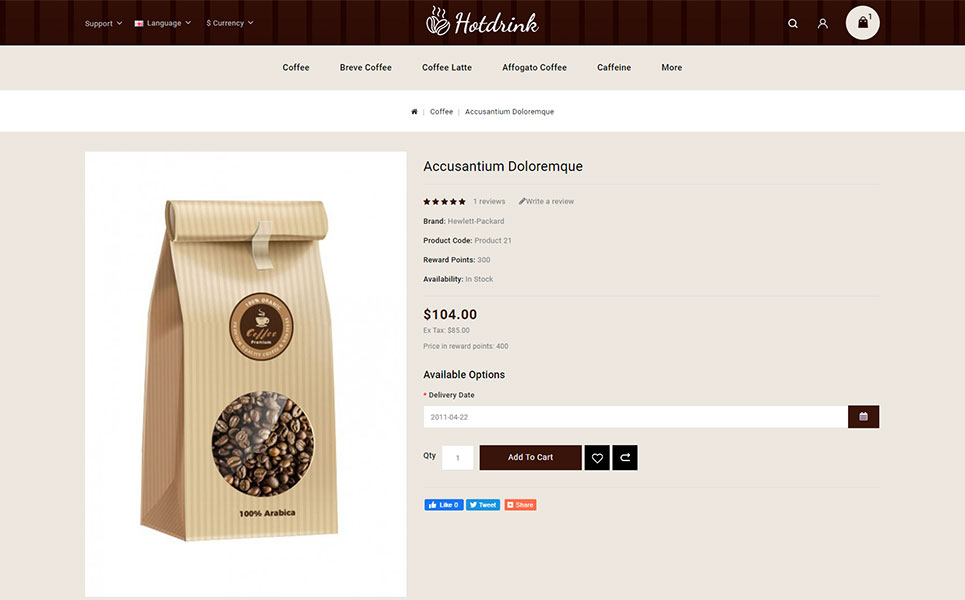Open the search magnifier icon

(793, 23)
